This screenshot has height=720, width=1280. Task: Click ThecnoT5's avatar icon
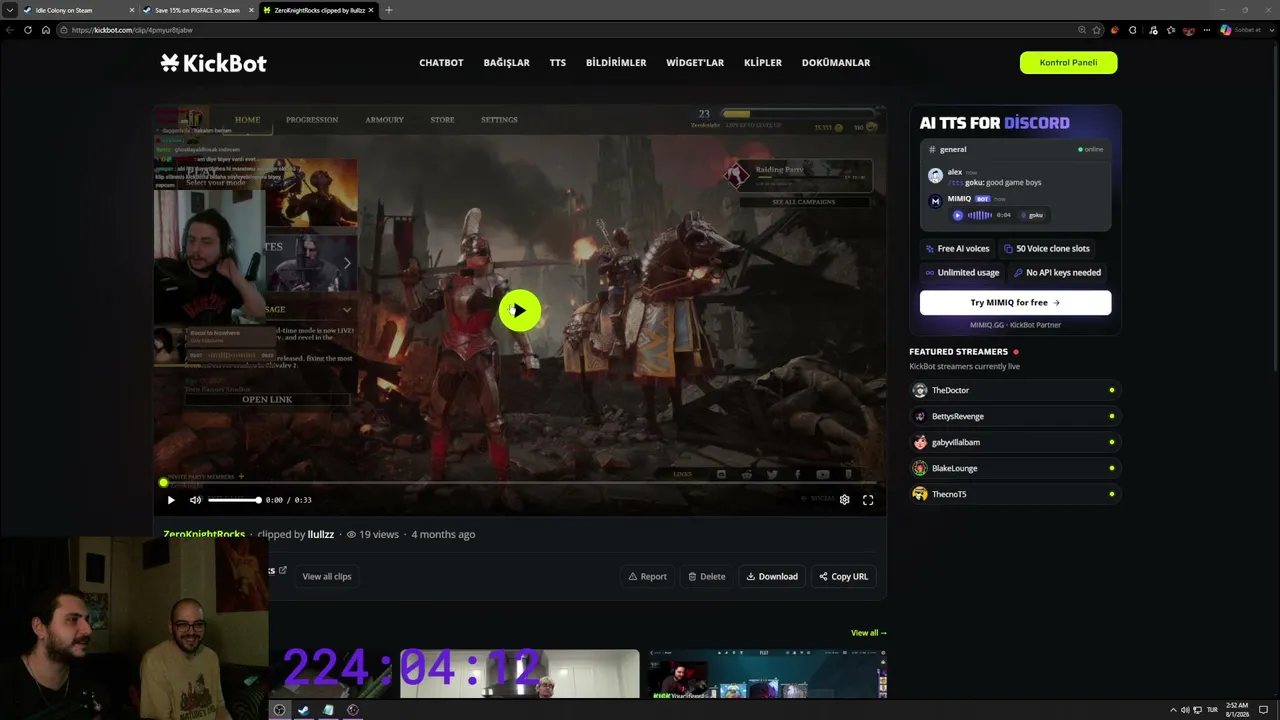pyautogui.click(x=920, y=494)
